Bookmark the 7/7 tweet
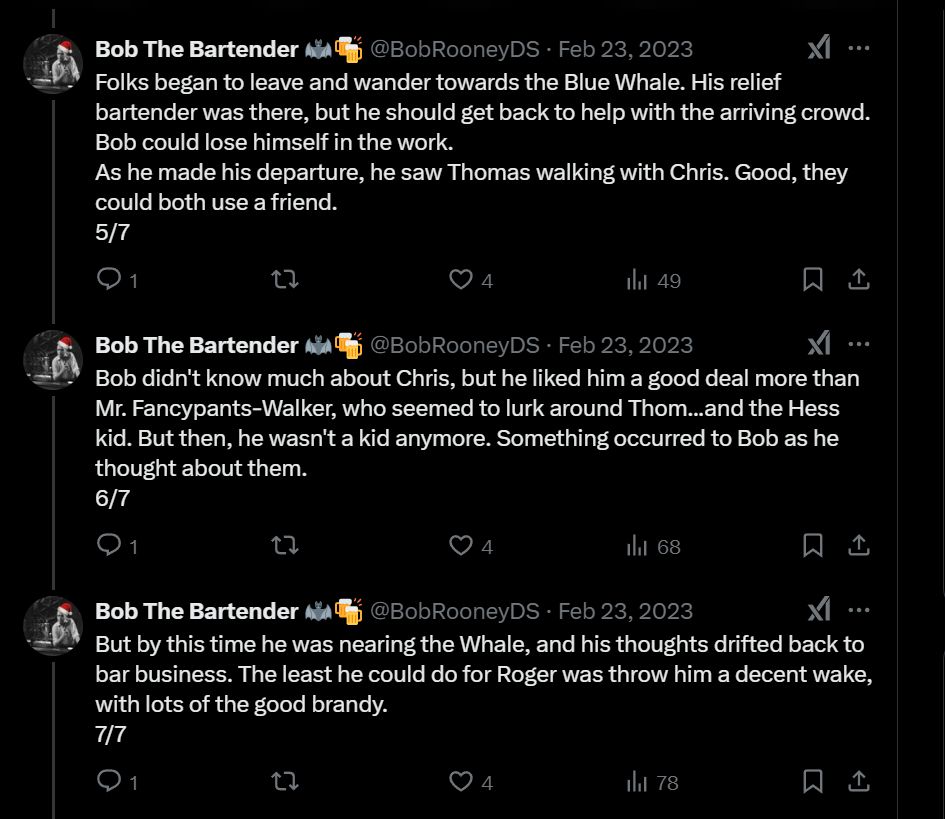Image resolution: width=945 pixels, height=819 pixels. (x=813, y=781)
